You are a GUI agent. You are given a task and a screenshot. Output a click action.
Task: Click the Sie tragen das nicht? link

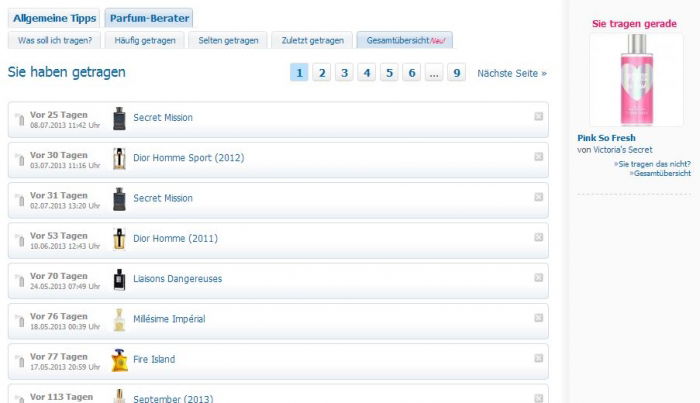pos(653,164)
